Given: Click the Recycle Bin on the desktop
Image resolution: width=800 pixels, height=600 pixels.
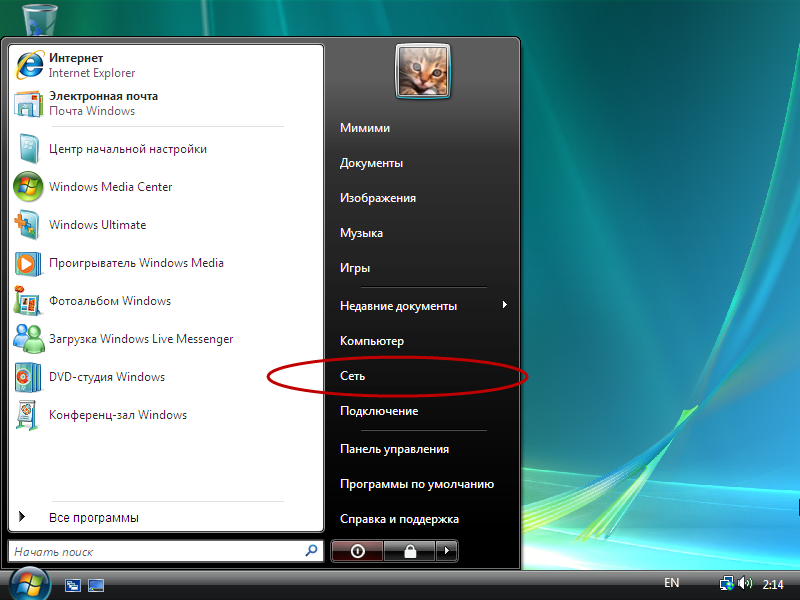Looking at the screenshot, I should point(39,19).
